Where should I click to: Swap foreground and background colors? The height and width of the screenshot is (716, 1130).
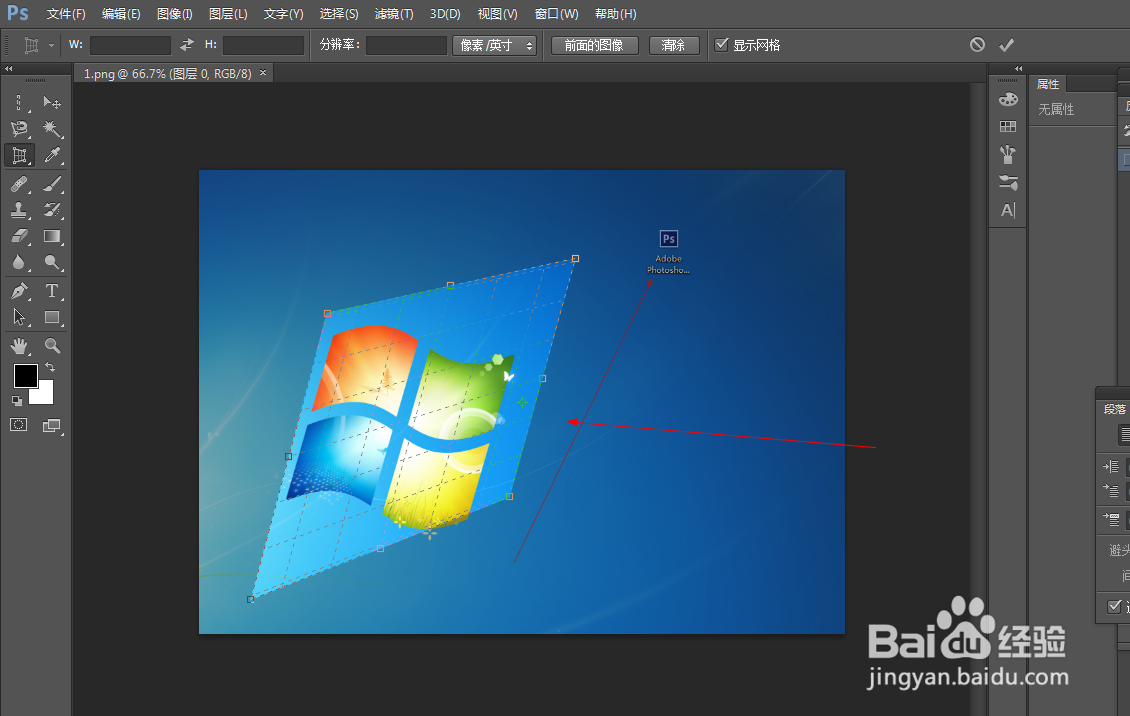pos(50,367)
